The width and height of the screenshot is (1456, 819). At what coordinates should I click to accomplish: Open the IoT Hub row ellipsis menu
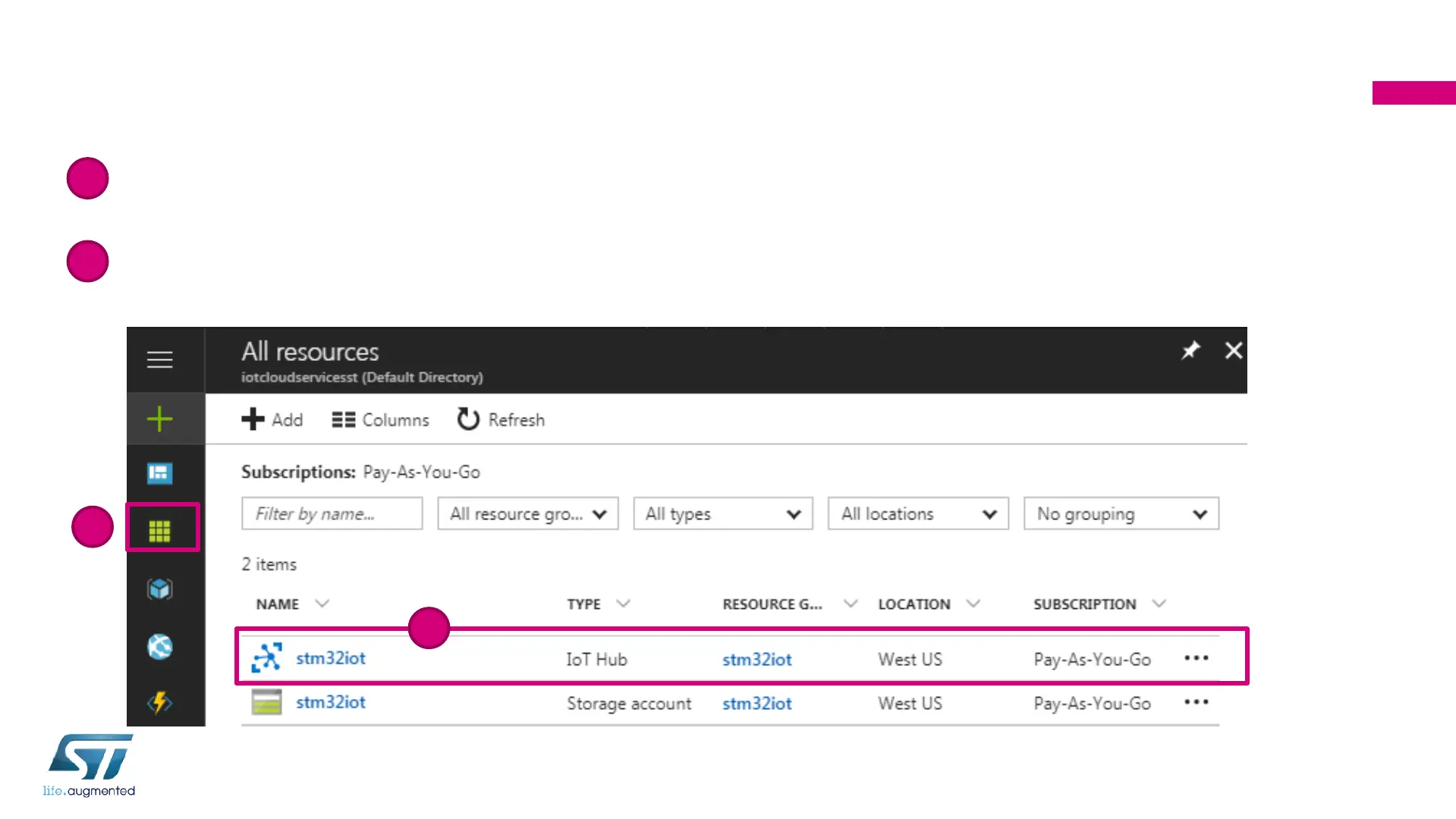click(1196, 658)
